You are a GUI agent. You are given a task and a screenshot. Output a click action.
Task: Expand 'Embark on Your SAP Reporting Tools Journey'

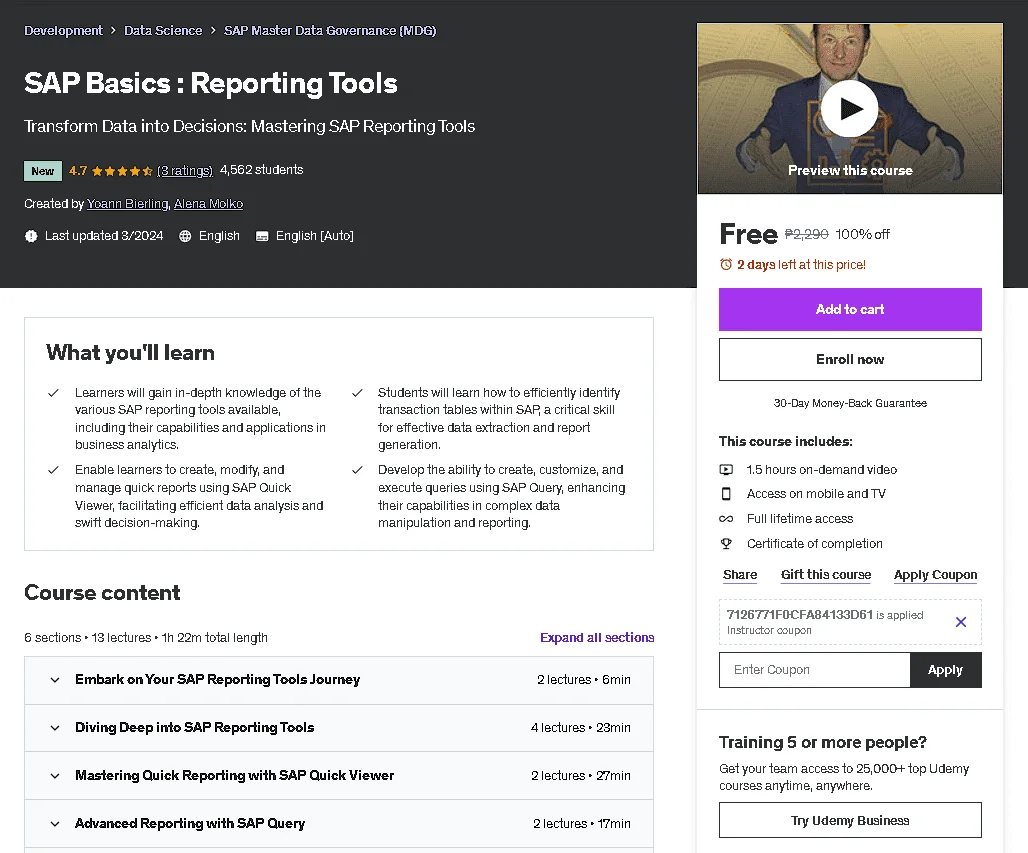click(339, 680)
